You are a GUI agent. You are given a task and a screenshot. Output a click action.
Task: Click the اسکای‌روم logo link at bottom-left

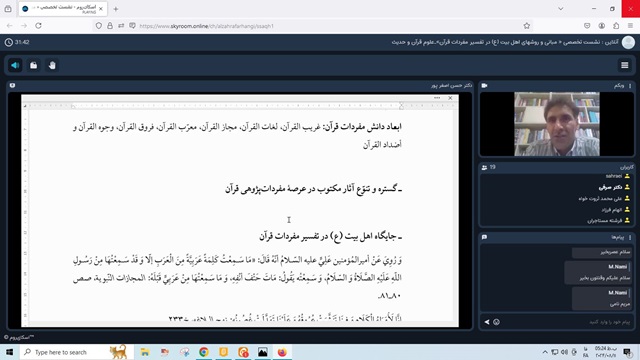tap(19, 337)
